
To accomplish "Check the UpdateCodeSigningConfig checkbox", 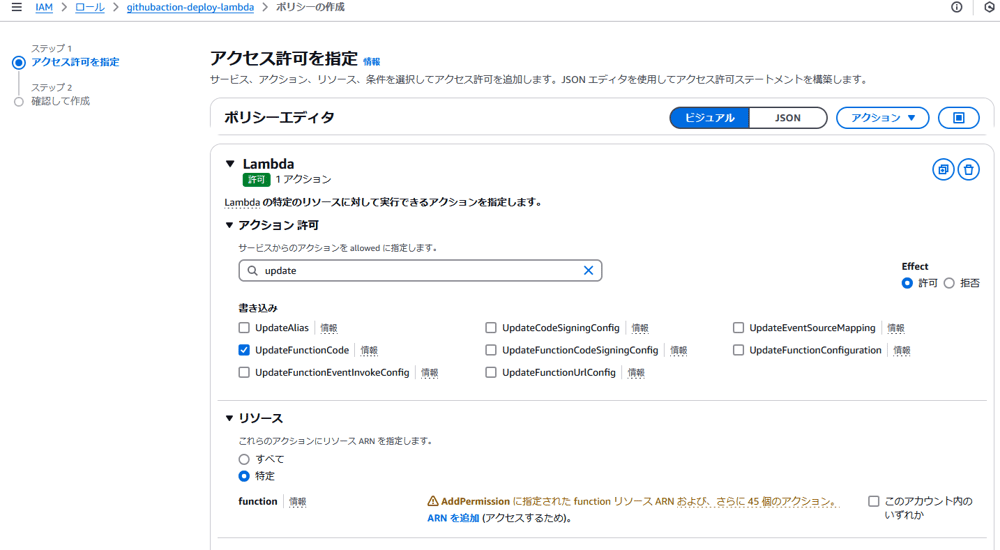I will click(x=490, y=328).
